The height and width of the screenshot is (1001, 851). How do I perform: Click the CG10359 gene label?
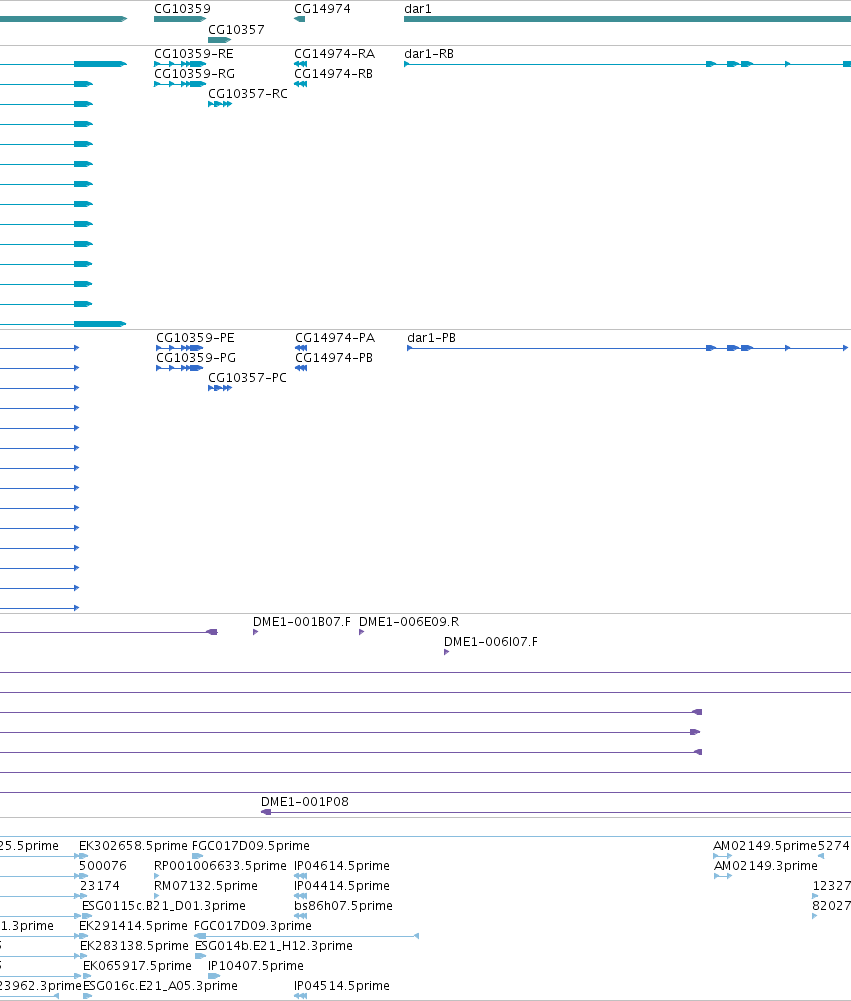(182, 9)
